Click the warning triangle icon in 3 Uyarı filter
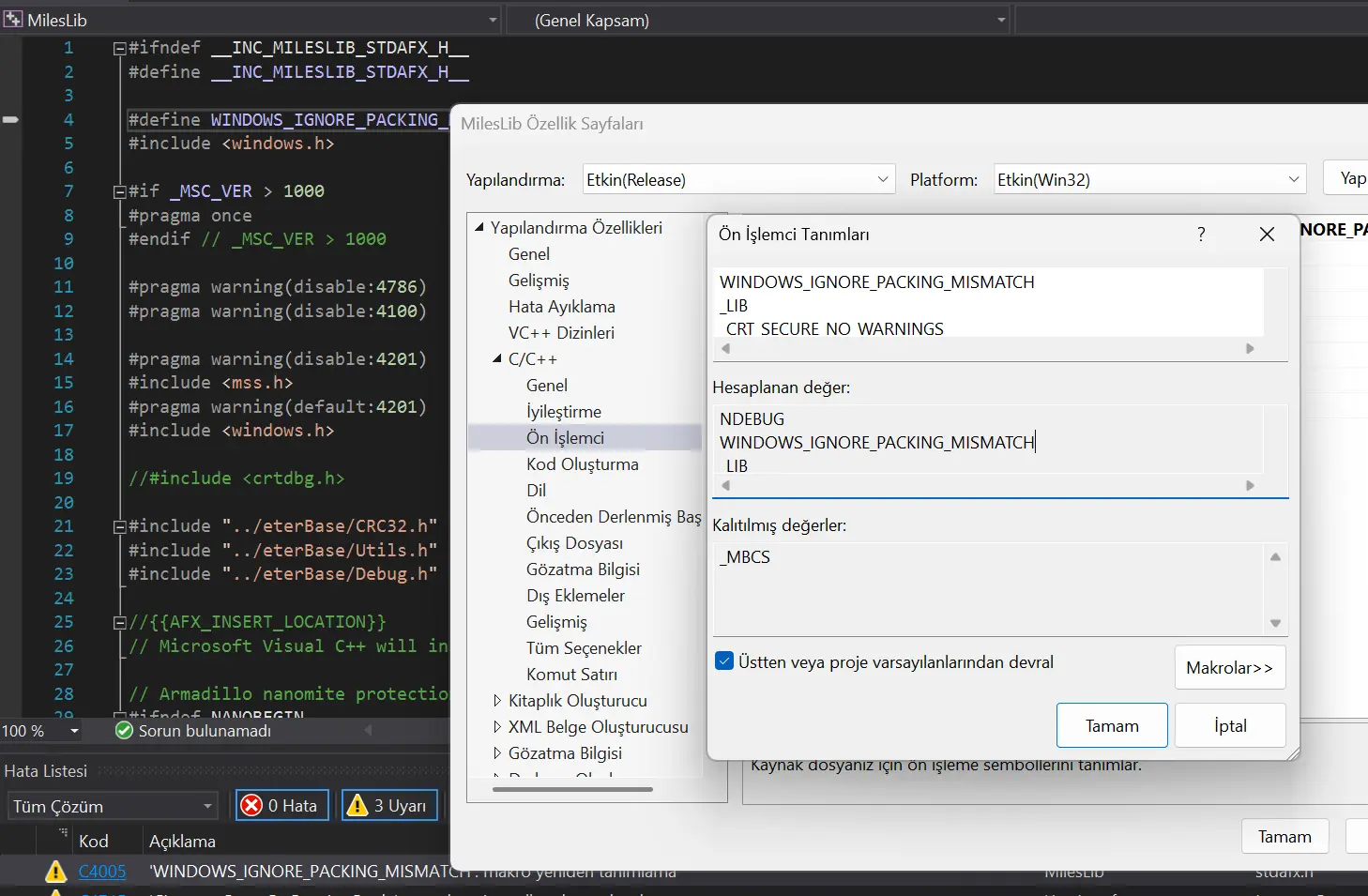The height and width of the screenshot is (896, 1368). 357,805
